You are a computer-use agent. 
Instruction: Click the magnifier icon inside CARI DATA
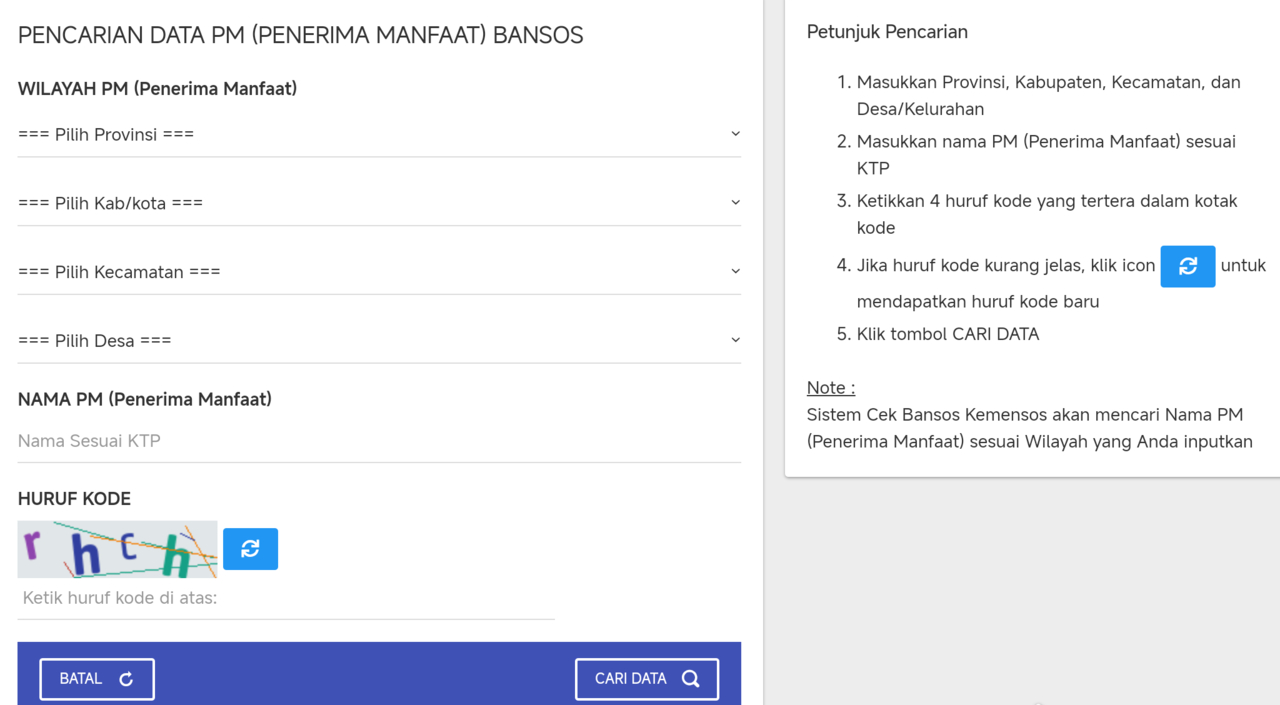(x=690, y=679)
